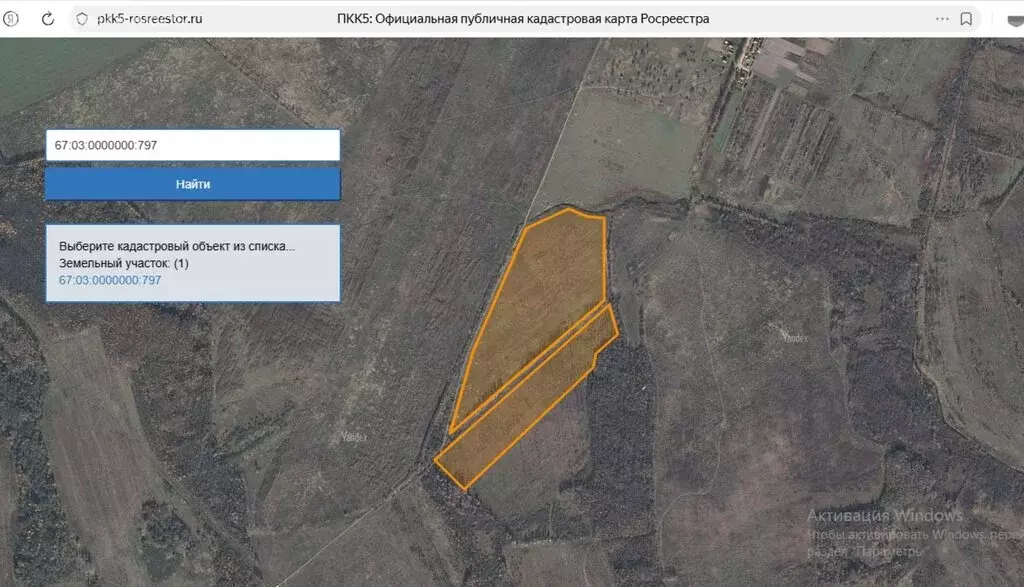Image resolution: width=1024 pixels, height=587 pixels.
Task: Open the three-dots address bar menu
Action: (x=942, y=19)
